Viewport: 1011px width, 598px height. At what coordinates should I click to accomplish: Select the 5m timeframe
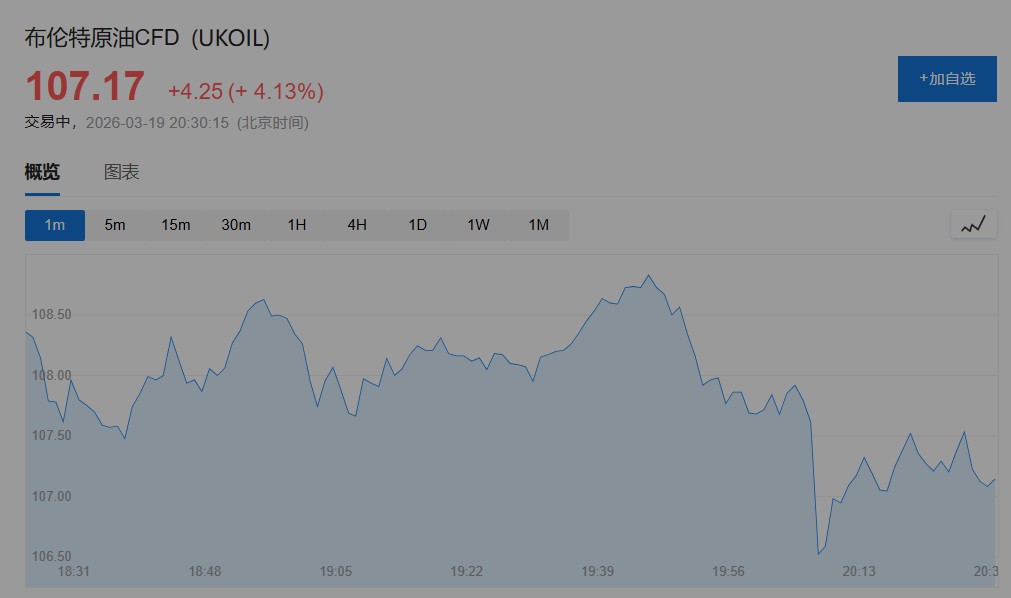115,225
